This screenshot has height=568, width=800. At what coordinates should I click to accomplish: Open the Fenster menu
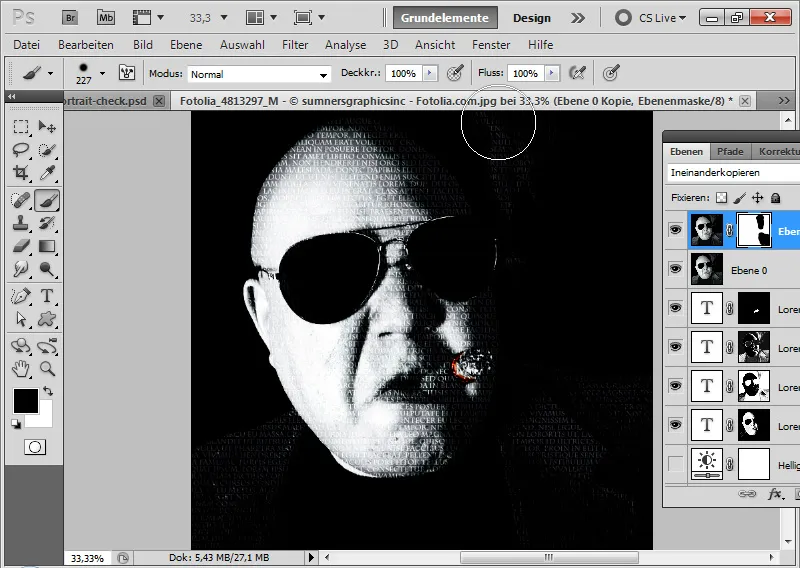point(491,45)
